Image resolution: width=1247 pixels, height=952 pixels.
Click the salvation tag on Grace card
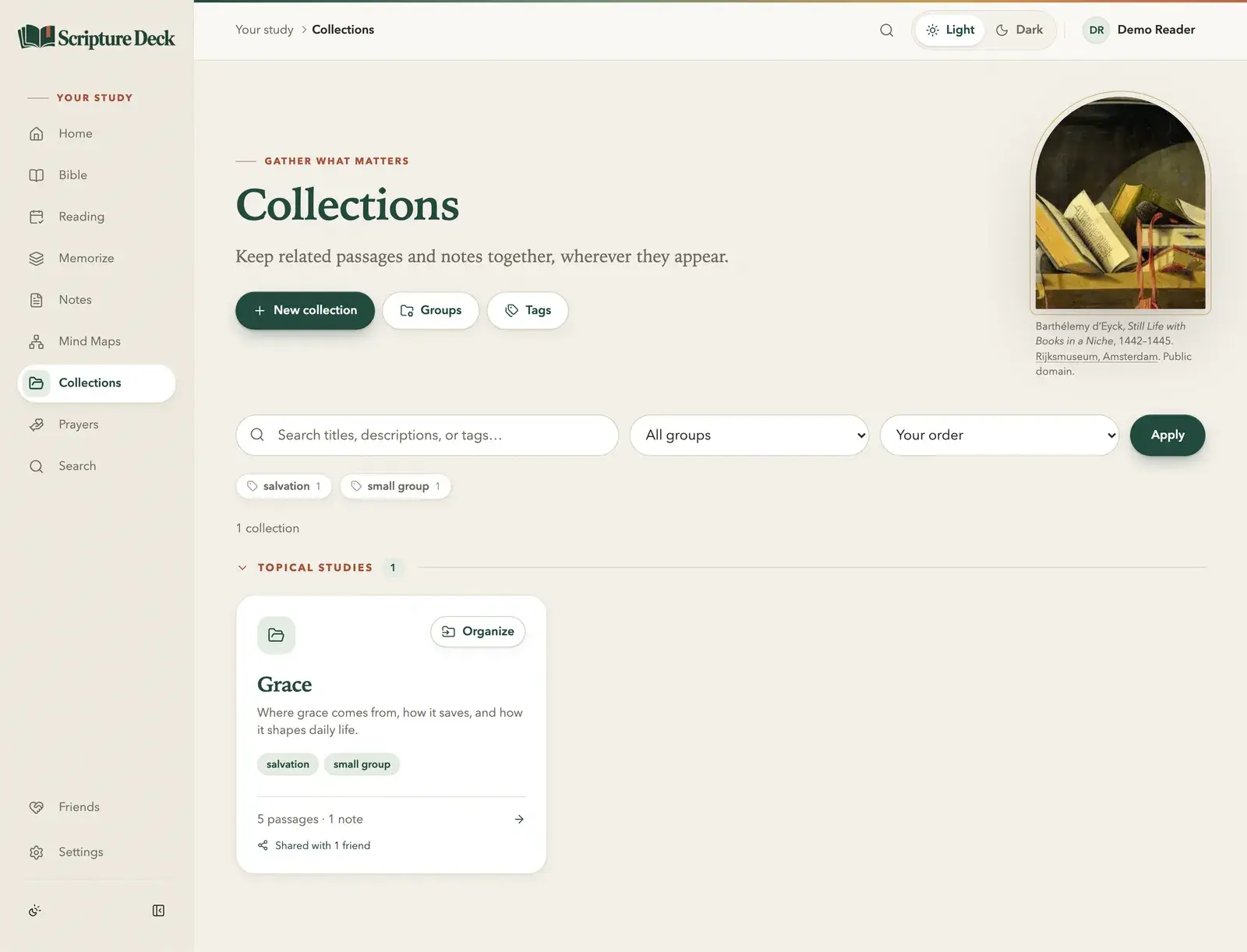tap(288, 764)
